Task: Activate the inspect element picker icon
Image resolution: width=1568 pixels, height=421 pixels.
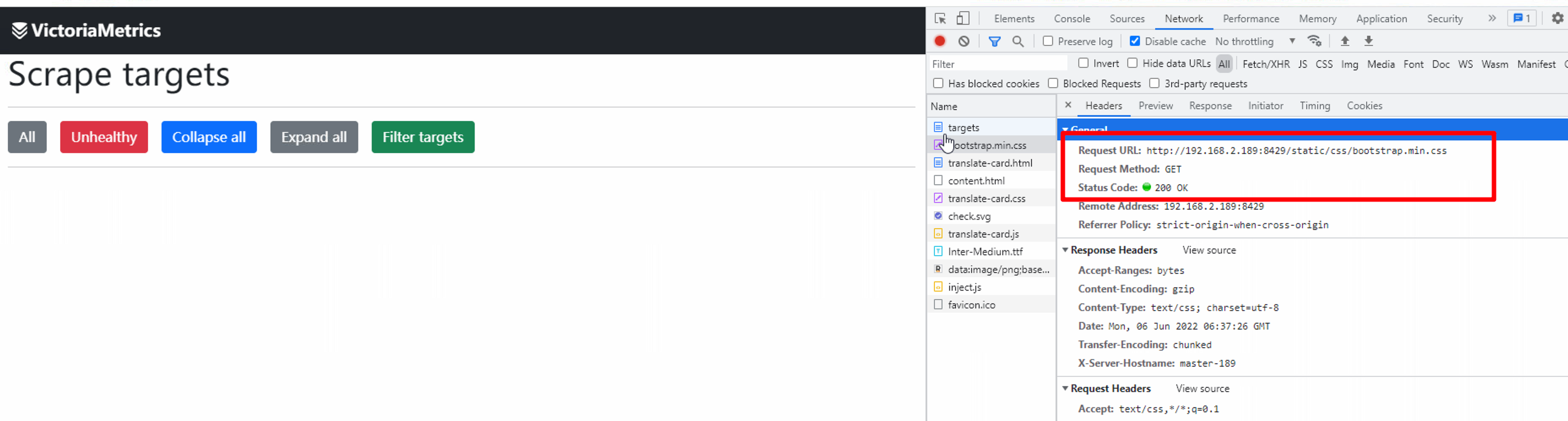Action: tap(940, 18)
